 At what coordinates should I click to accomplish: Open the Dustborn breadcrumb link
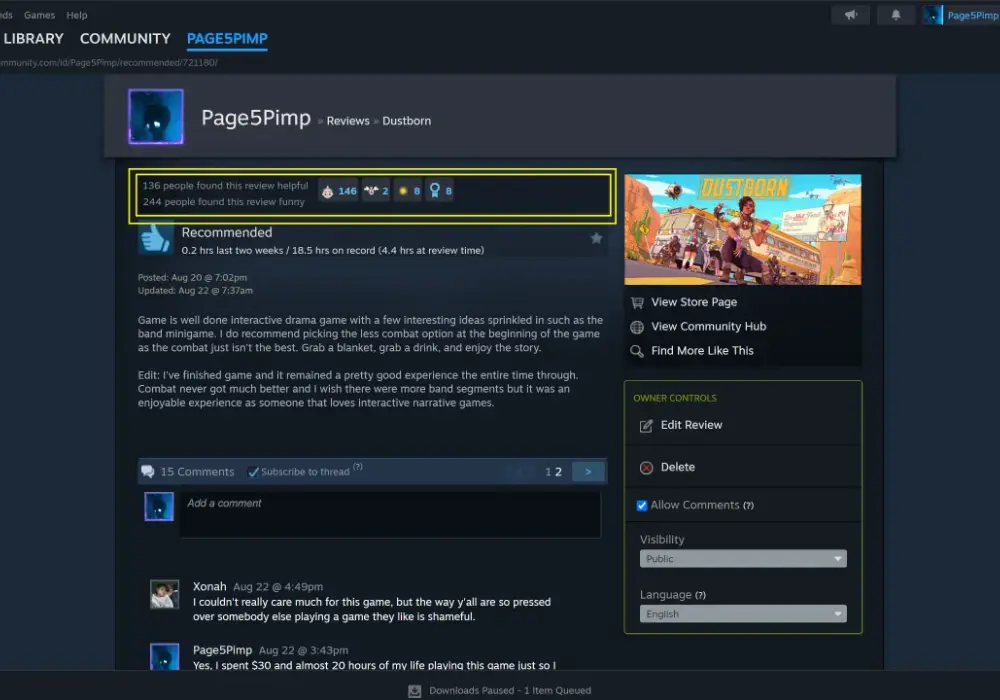(x=406, y=121)
